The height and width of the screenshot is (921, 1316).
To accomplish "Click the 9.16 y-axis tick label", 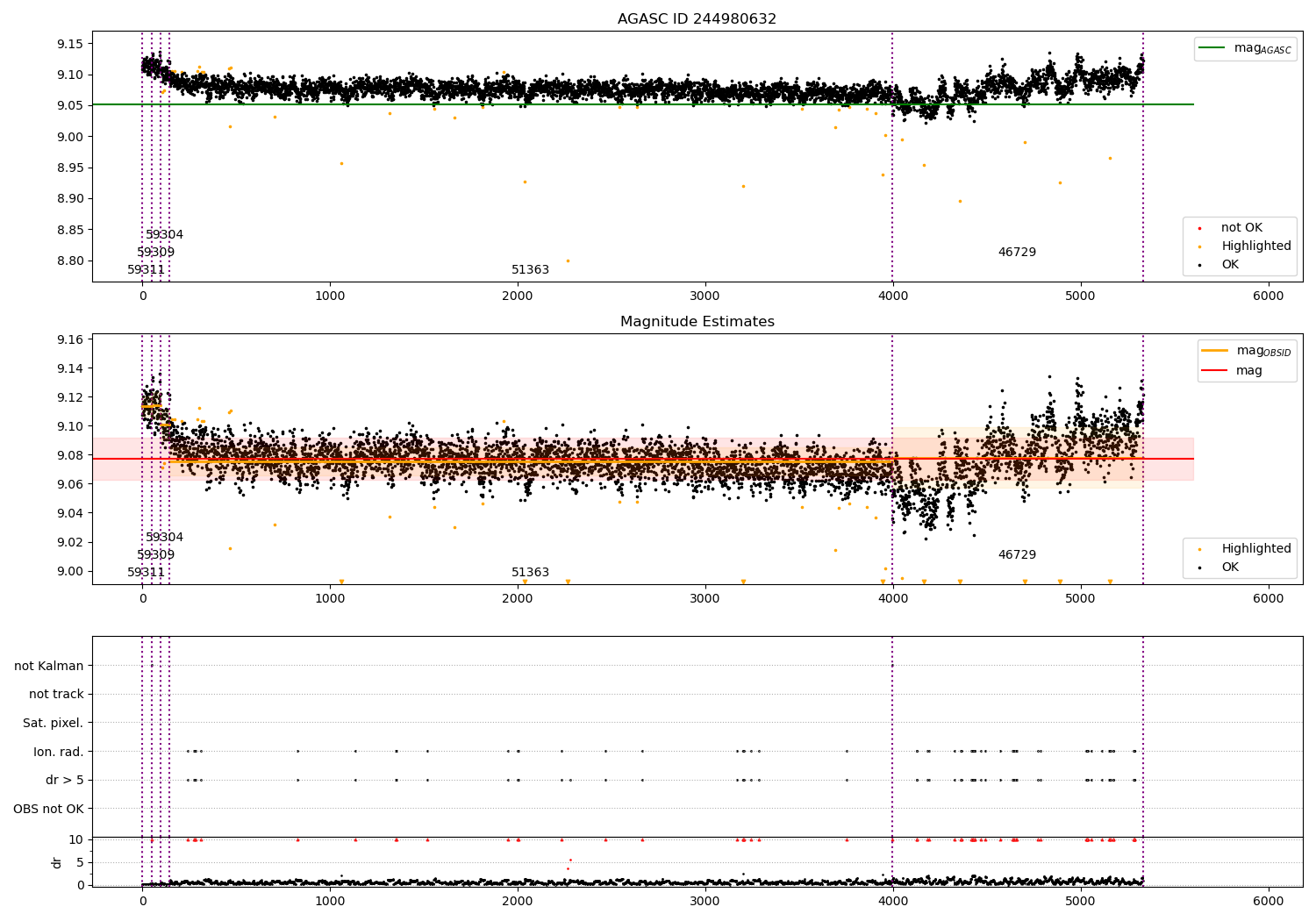I will pyautogui.click(x=68, y=339).
